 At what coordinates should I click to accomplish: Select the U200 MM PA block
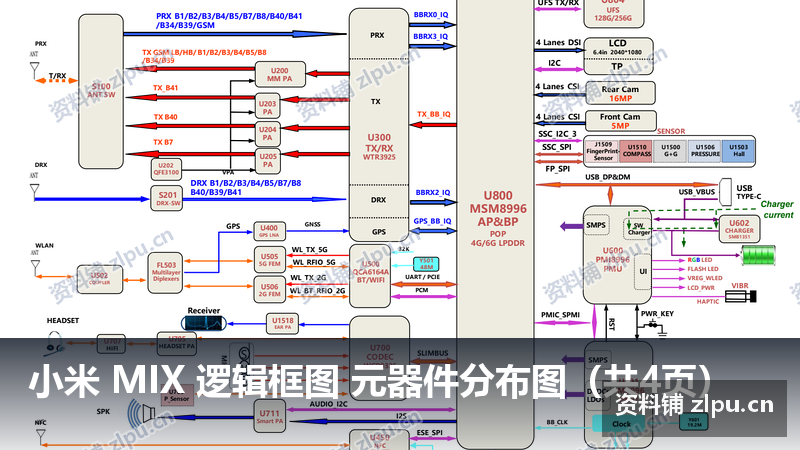pyautogui.click(x=280, y=74)
